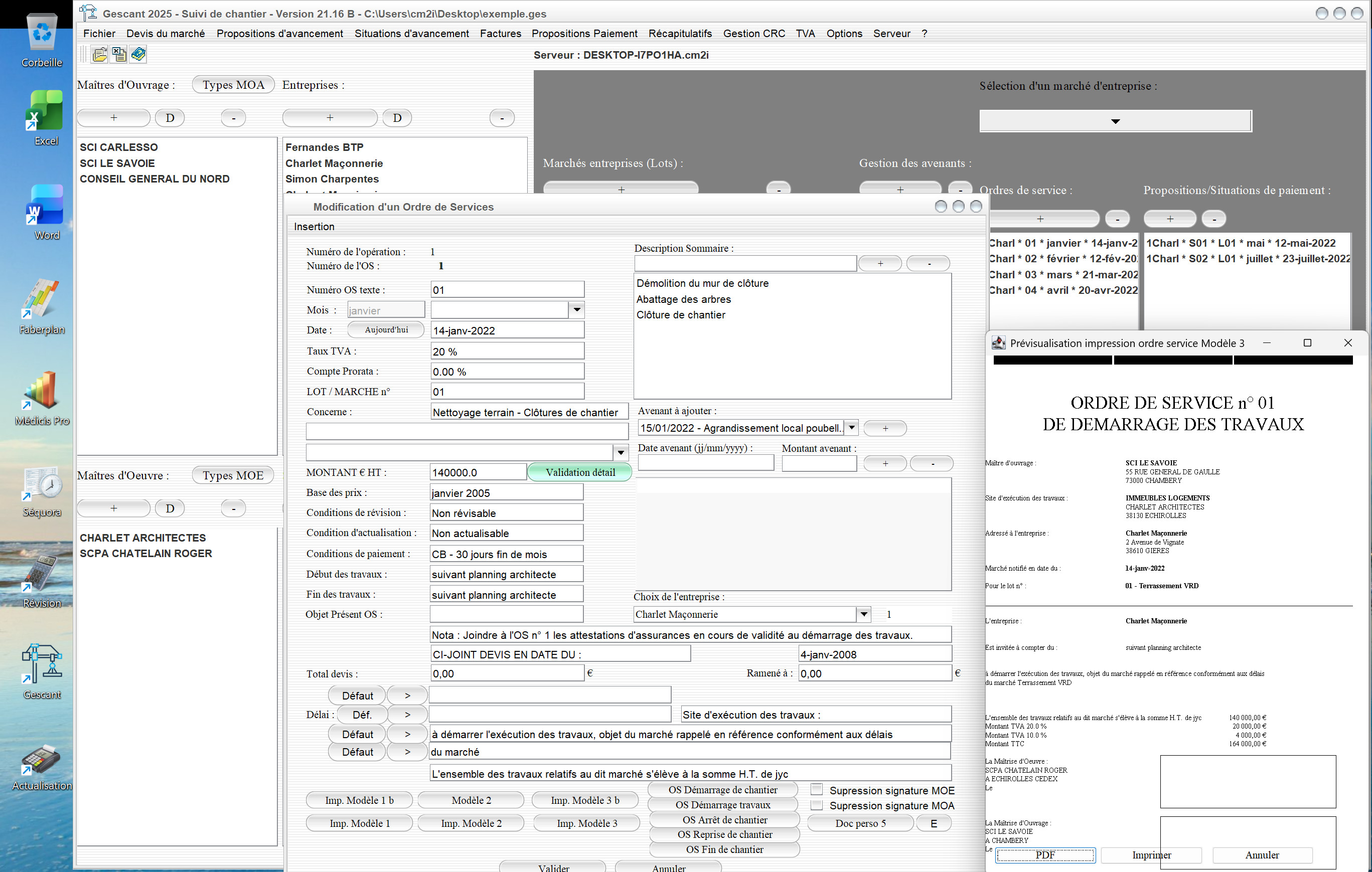Open the Choix de l'entreprise dropdown arrow
The image size is (1372, 872).
[864, 614]
